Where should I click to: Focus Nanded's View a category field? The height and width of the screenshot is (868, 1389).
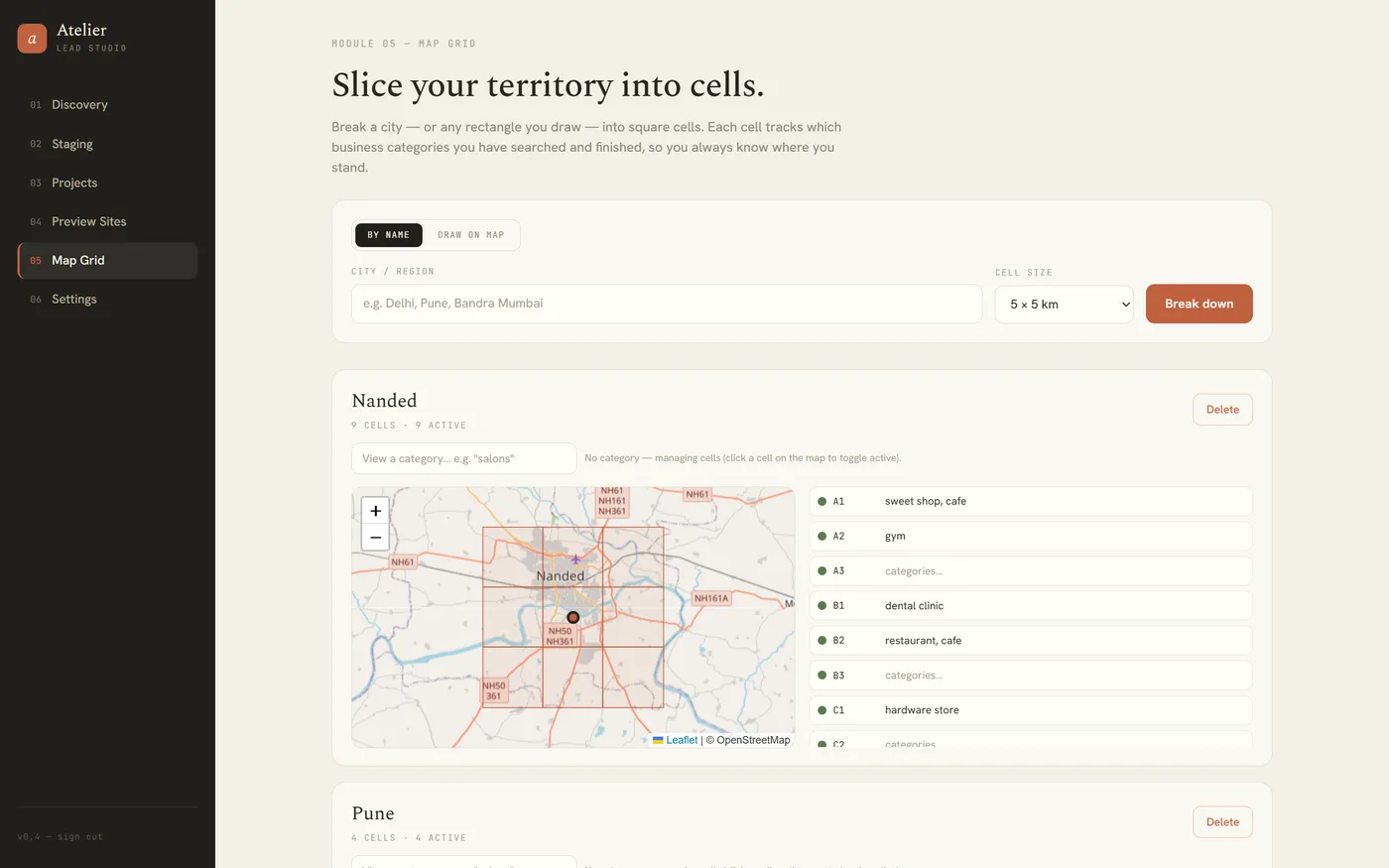[x=463, y=458]
